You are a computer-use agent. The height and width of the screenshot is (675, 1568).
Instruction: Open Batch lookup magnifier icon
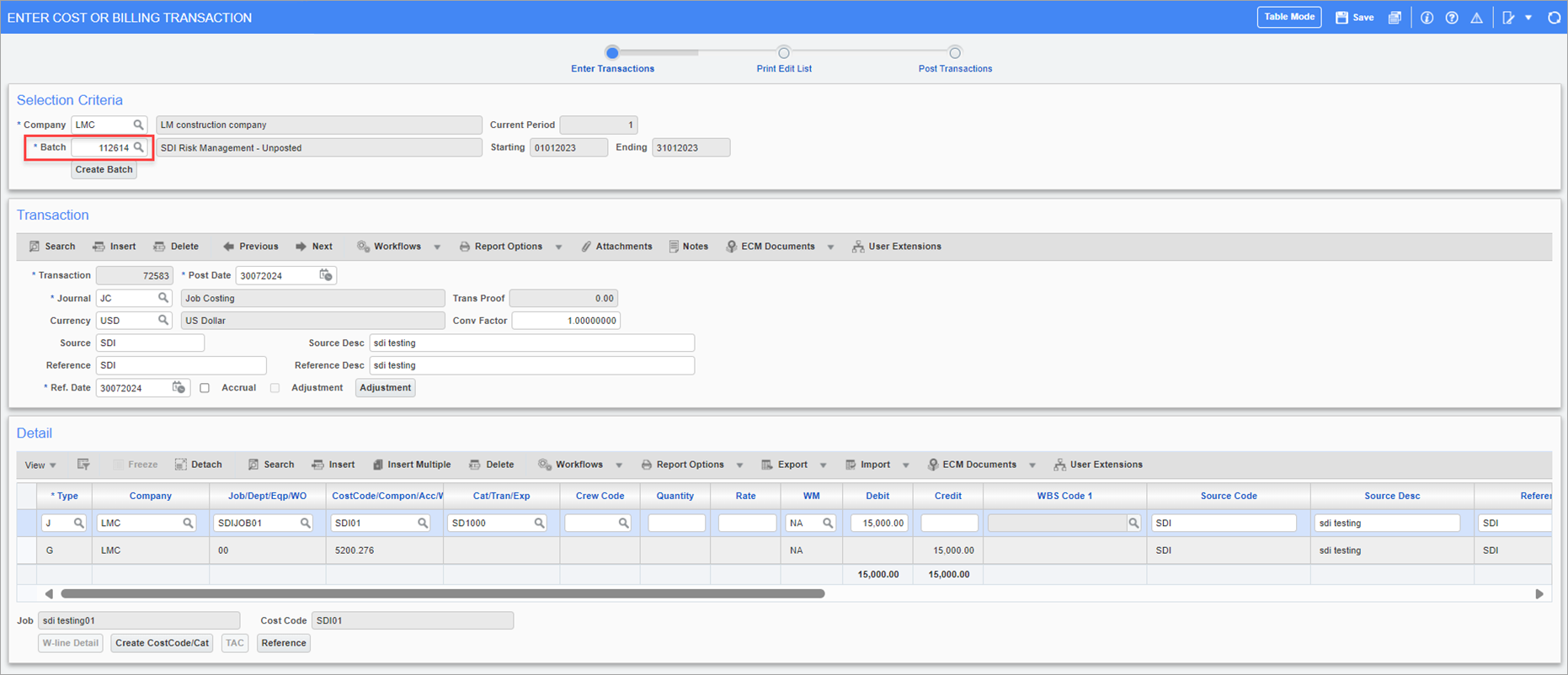click(139, 147)
